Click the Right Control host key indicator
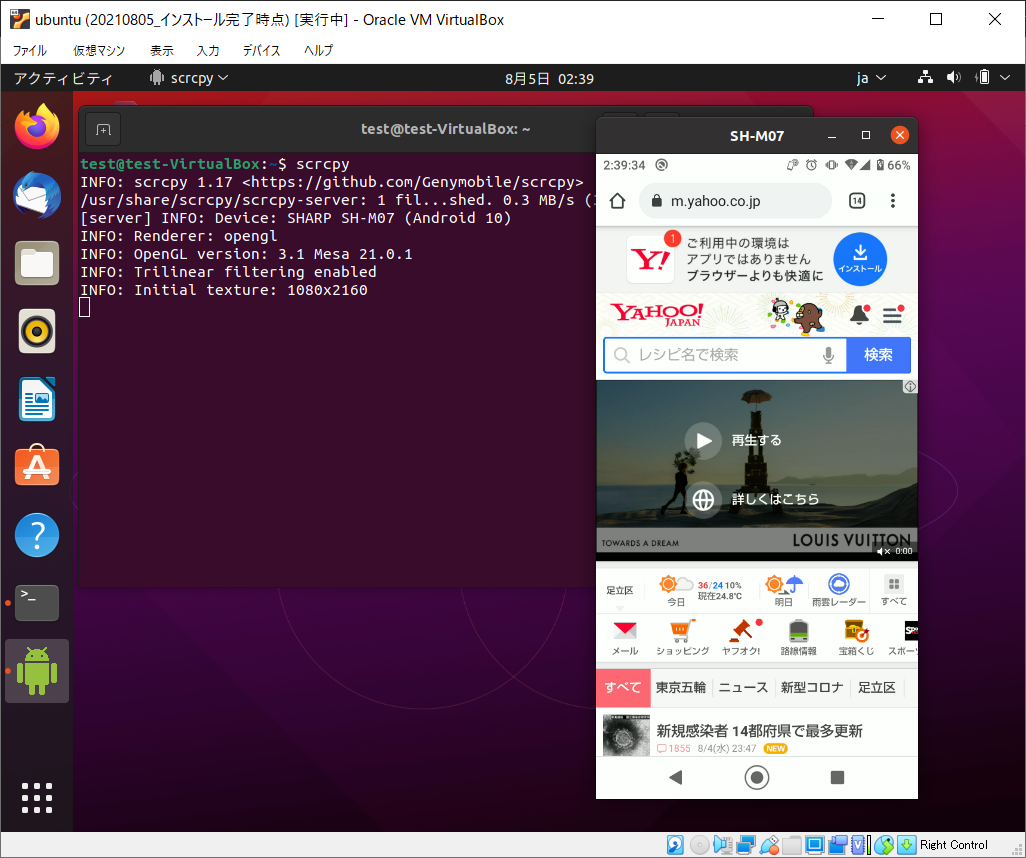 953,845
